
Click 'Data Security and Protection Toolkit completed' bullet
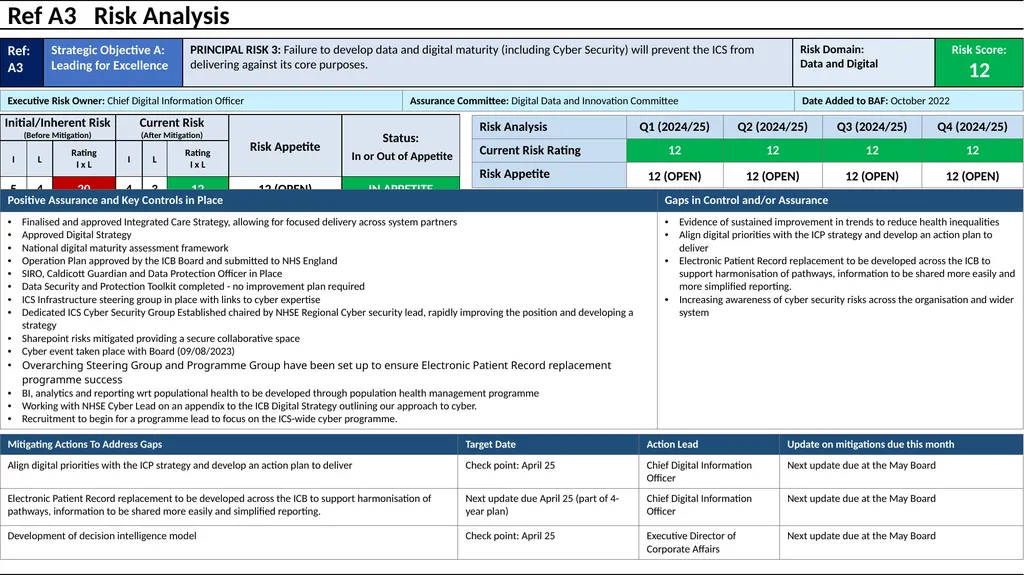(x=193, y=286)
